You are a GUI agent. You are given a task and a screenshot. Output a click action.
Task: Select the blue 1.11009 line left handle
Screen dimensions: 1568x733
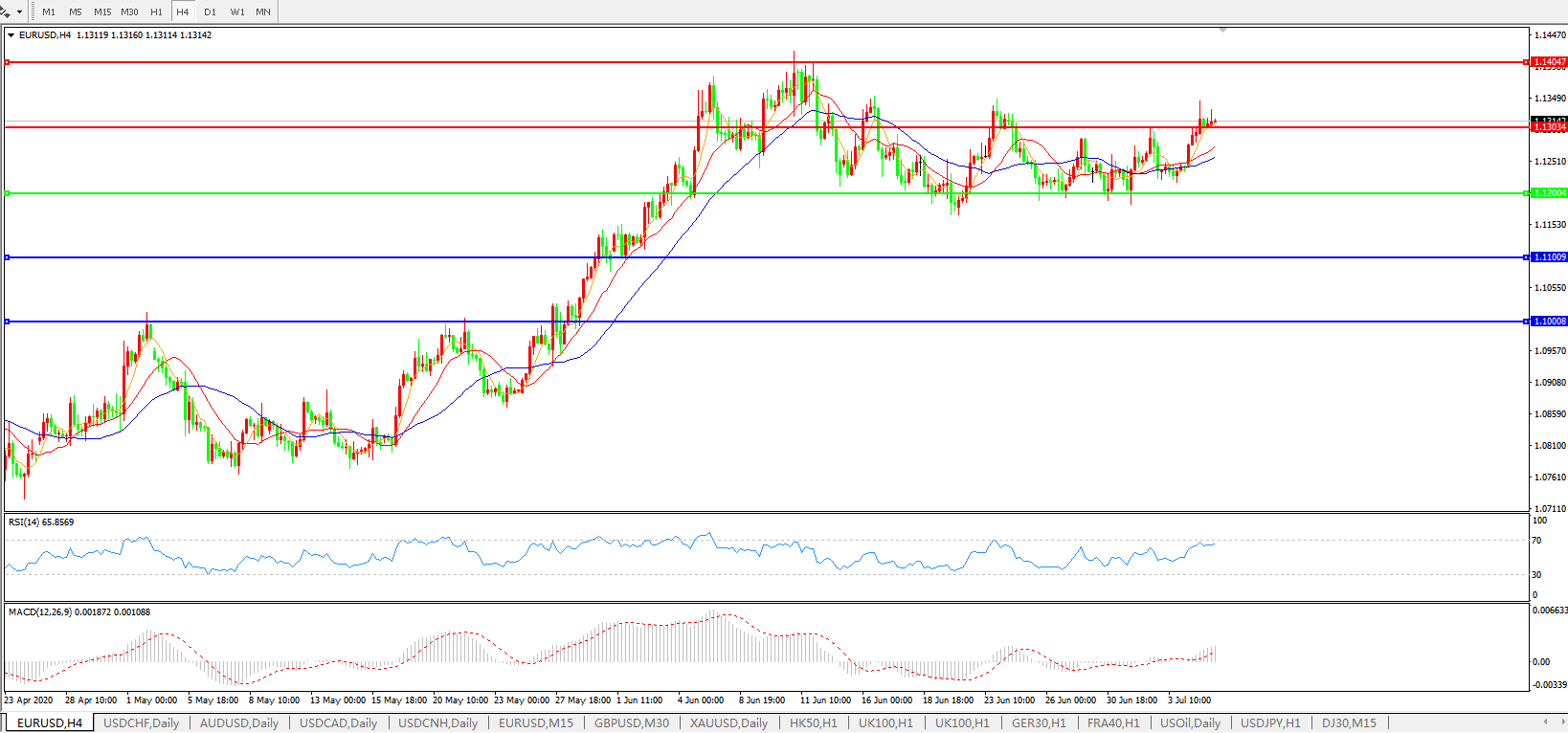click(7, 257)
